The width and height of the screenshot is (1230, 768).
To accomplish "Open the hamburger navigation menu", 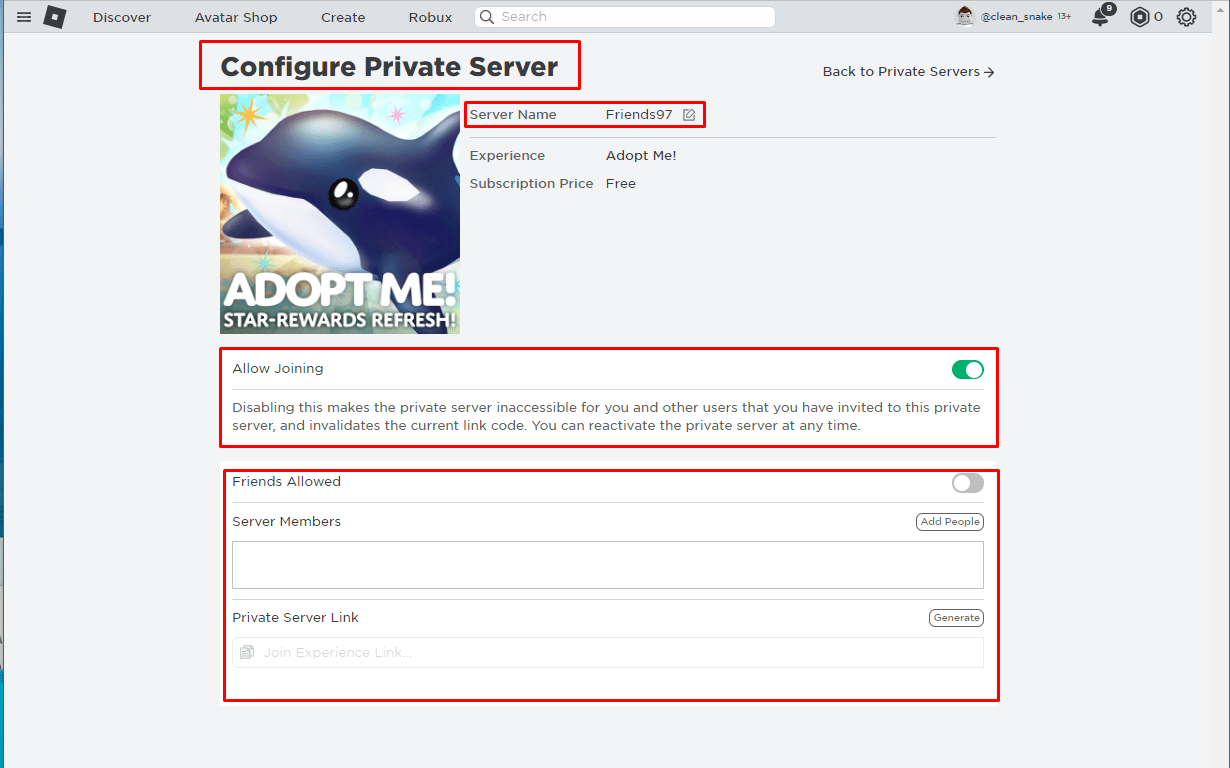I will (24, 17).
